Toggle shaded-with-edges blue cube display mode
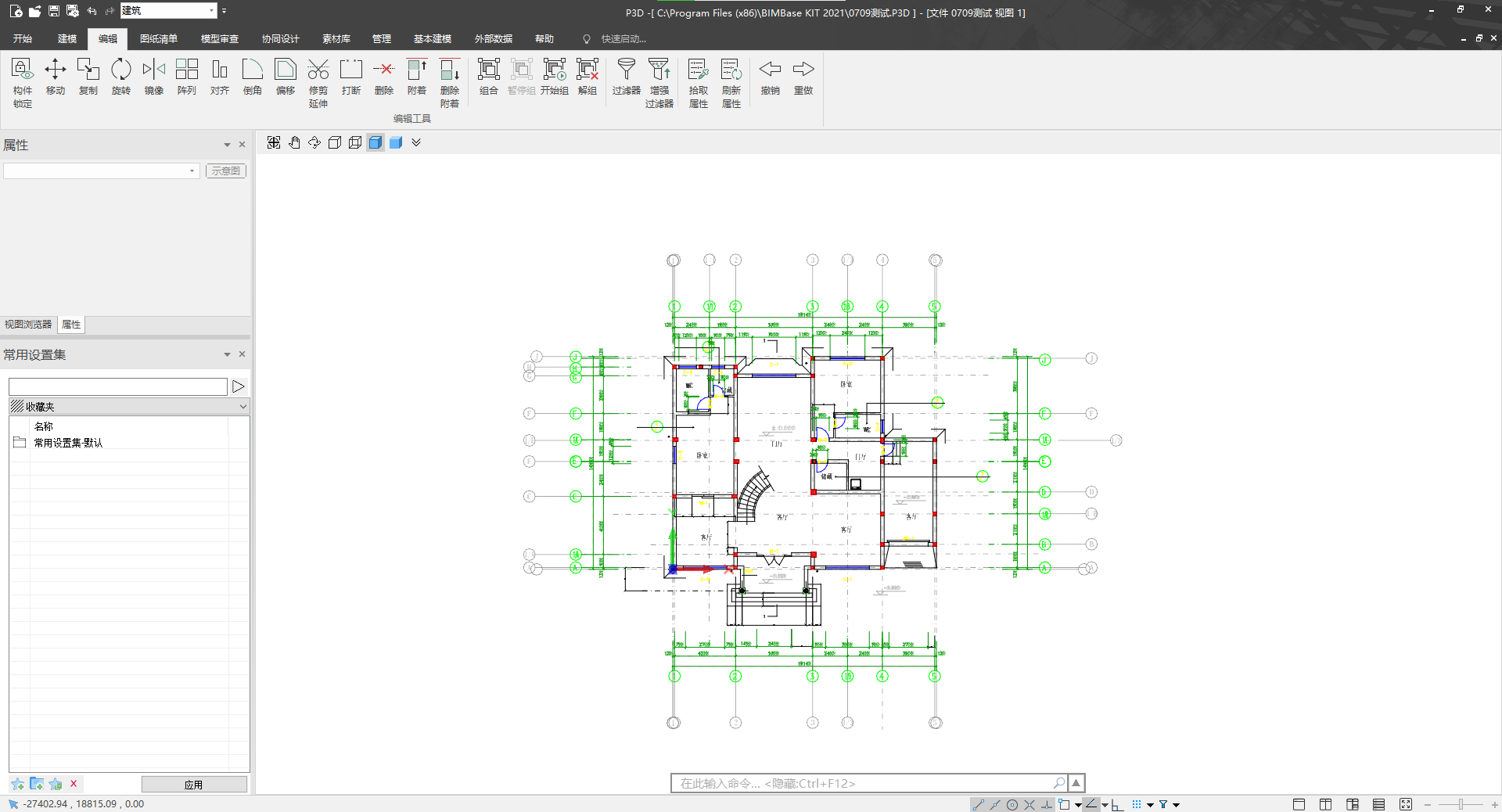The width and height of the screenshot is (1502, 812). (x=375, y=142)
